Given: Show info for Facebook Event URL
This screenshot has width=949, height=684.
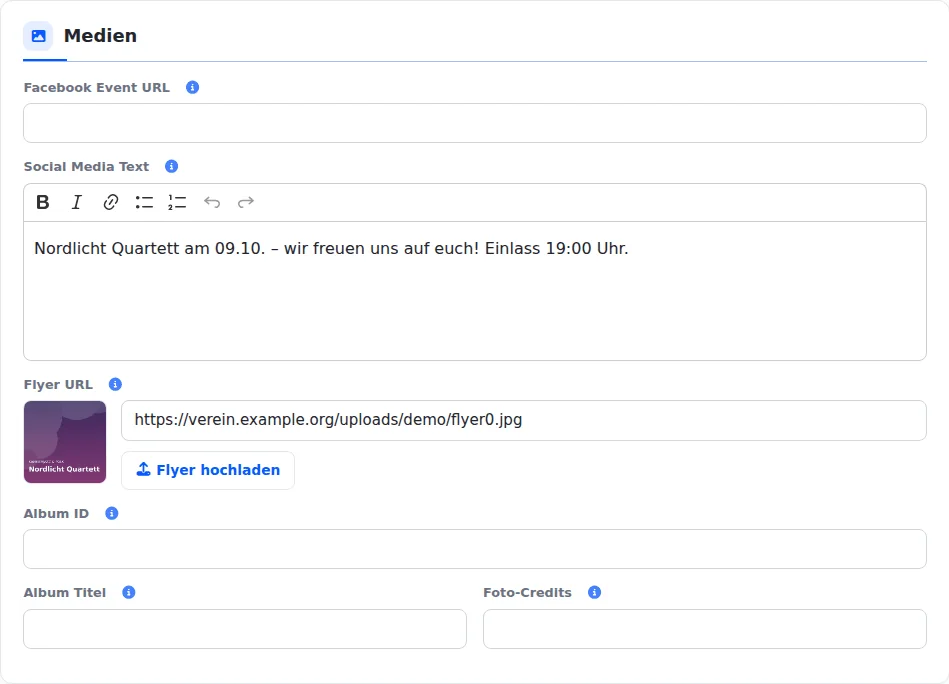Looking at the screenshot, I should (x=192, y=87).
